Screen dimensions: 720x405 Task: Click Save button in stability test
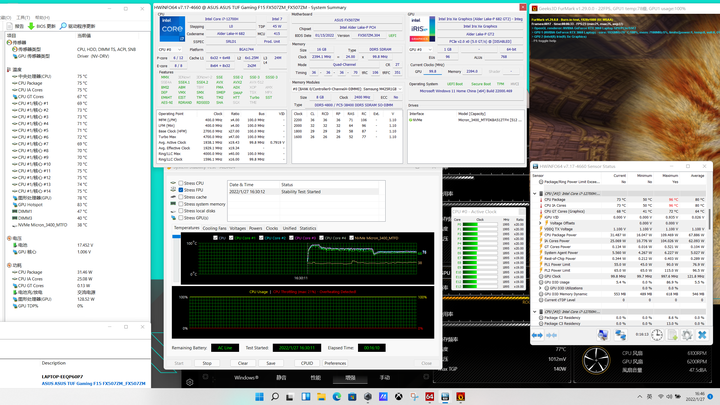tap(271, 363)
